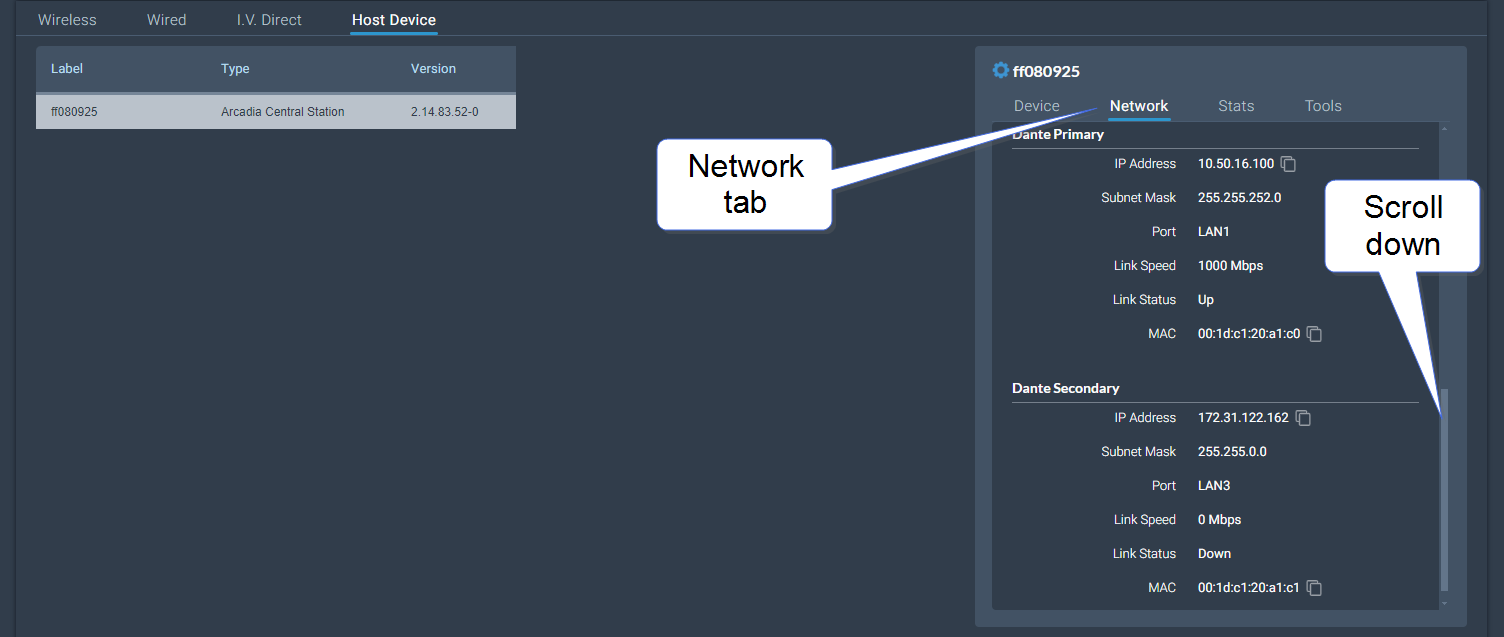Click the network panel scrollbar thumb
Image resolution: width=1504 pixels, height=637 pixels.
(1443, 490)
